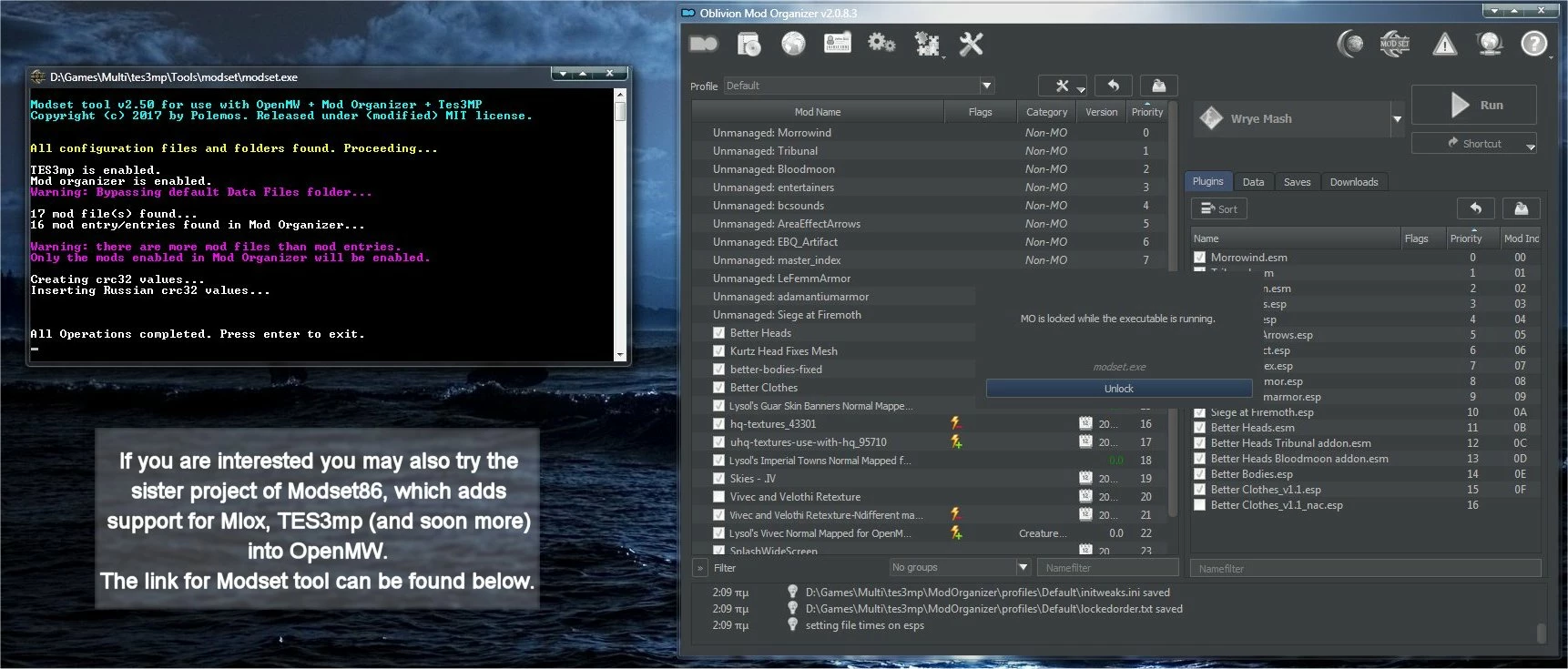Enable the Vivec and Velothi Retexture mod

coord(718,497)
